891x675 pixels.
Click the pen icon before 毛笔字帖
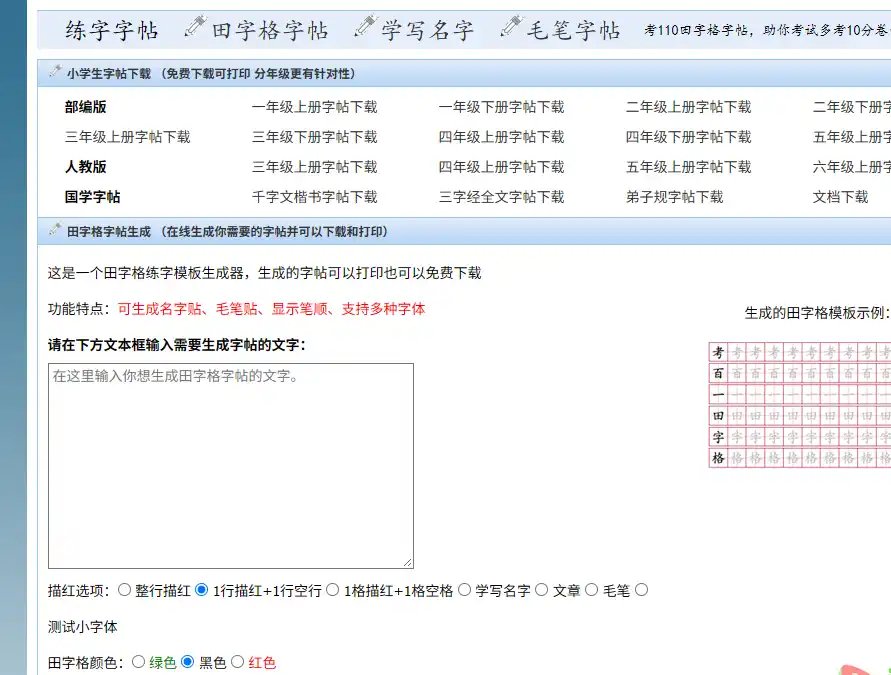(511, 26)
